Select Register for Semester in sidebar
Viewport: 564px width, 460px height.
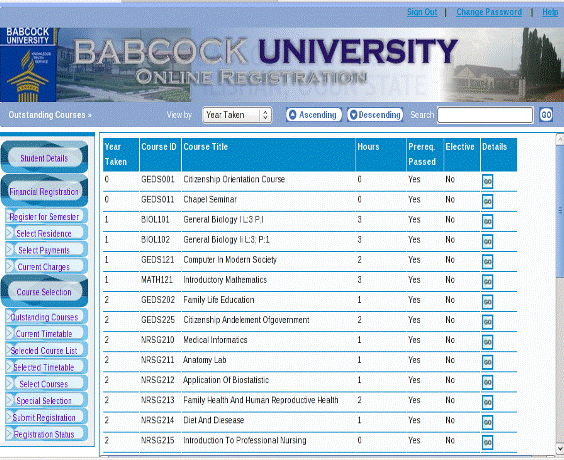[46, 216]
